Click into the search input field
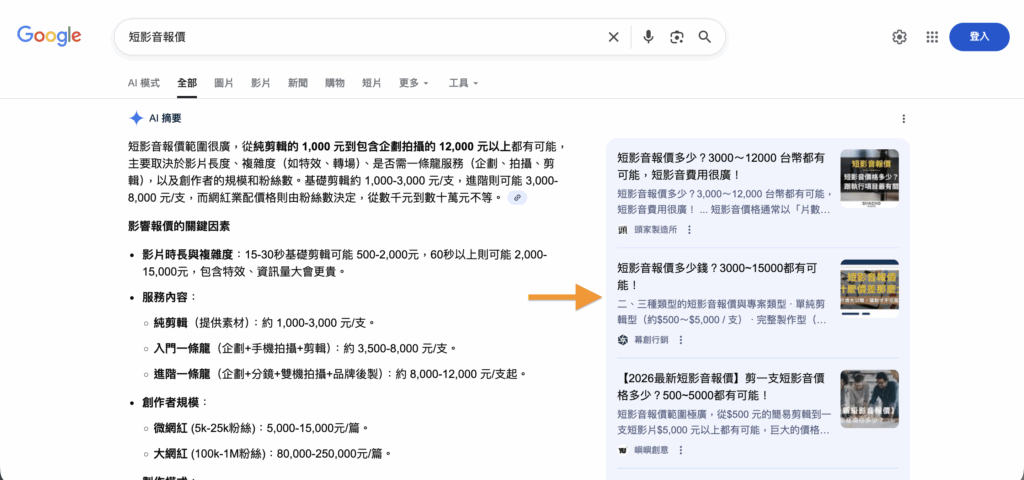 pyautogui.click(x=360, y=37)
